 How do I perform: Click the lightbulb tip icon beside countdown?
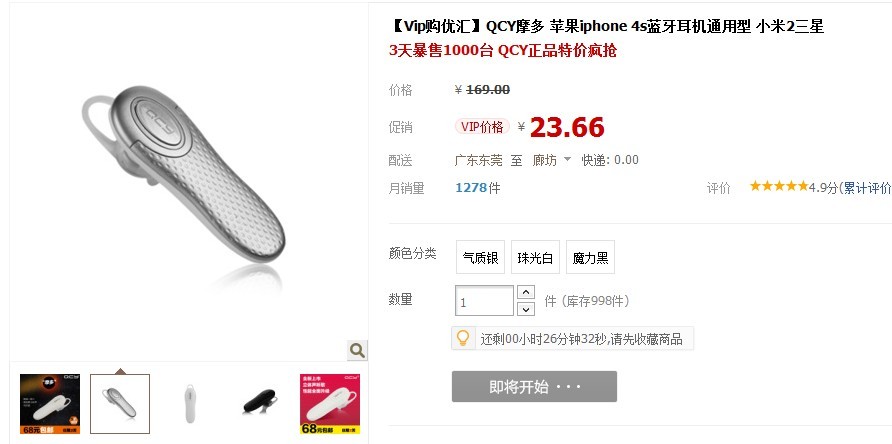[463, 338]
